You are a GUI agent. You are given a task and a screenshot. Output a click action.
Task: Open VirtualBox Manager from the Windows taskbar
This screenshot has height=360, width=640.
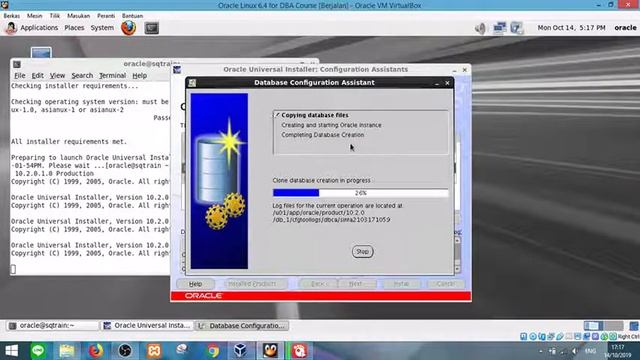click(241, 351)
